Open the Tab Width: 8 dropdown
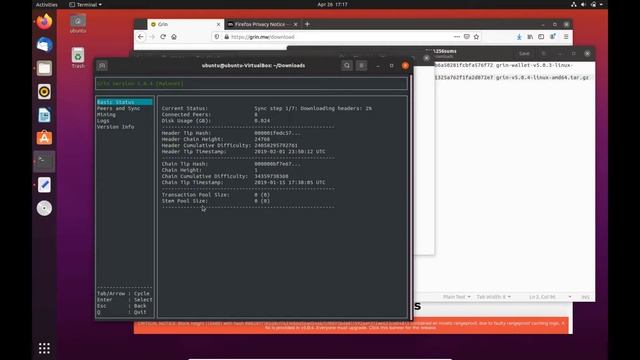Image resolution: width=640 pixels, height=360 pixels. 493,297
